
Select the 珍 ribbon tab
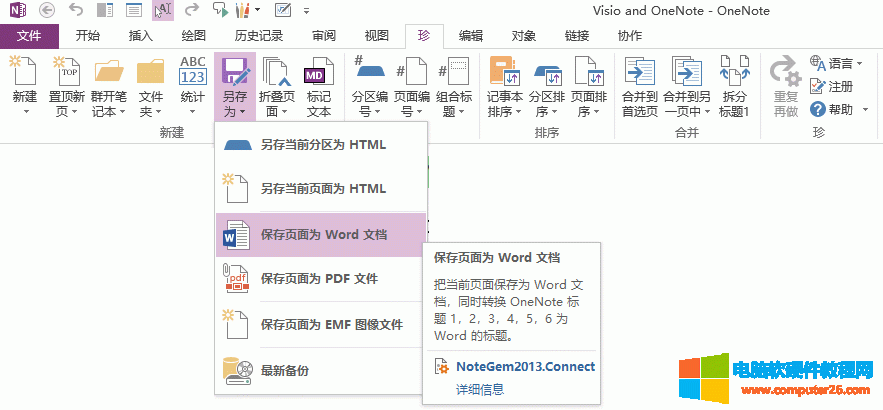[424, 37]
